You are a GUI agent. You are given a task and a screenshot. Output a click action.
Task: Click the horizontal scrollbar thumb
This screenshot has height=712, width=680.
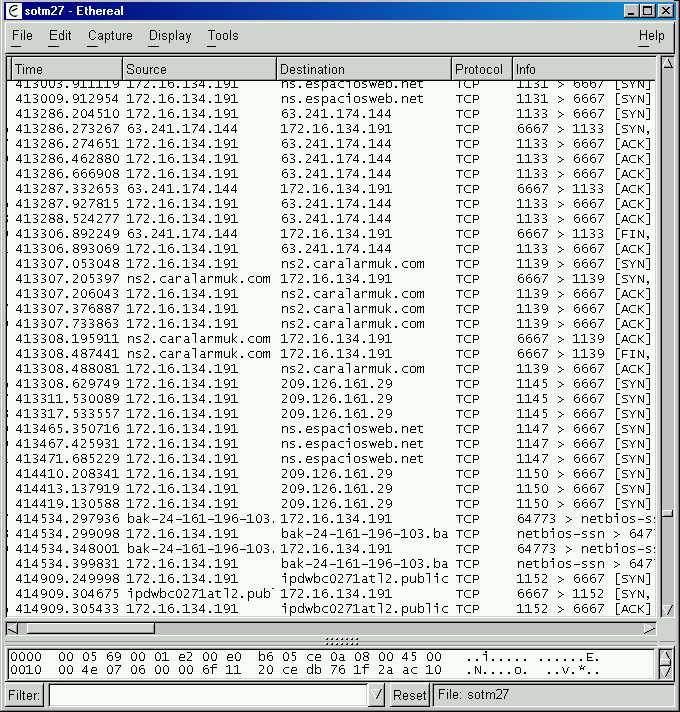click(90, 629)
